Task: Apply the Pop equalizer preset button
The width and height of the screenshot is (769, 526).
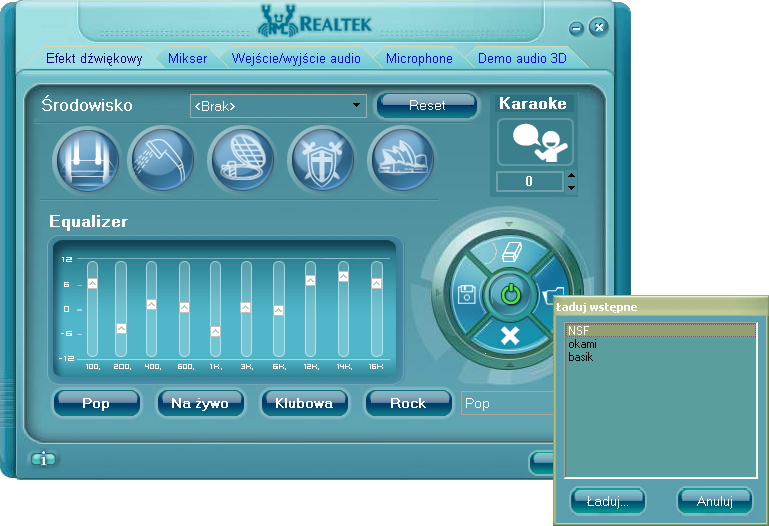Action: point(97,403)
